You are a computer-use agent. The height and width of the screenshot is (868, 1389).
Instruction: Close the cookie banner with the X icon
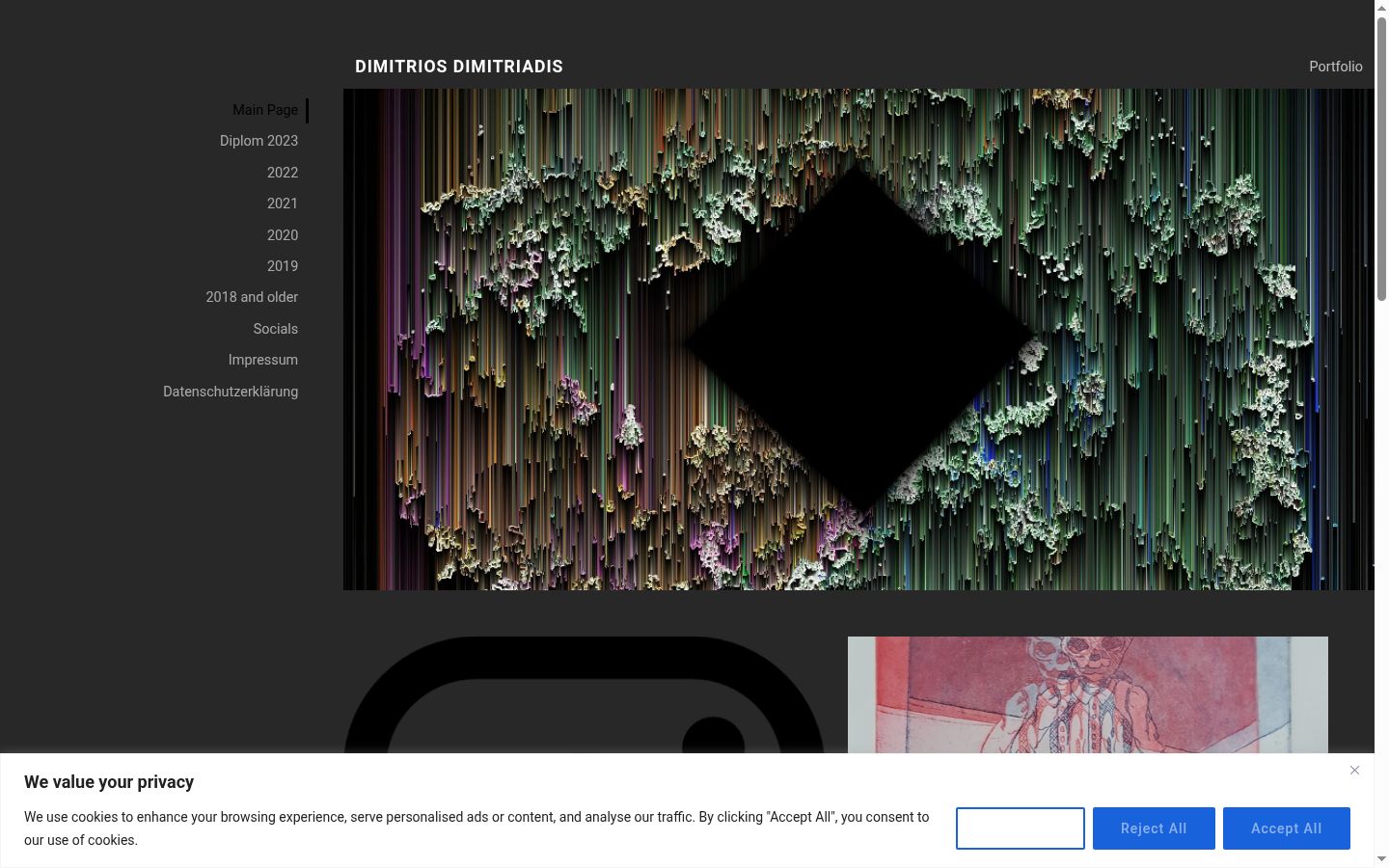point(1354,771)
